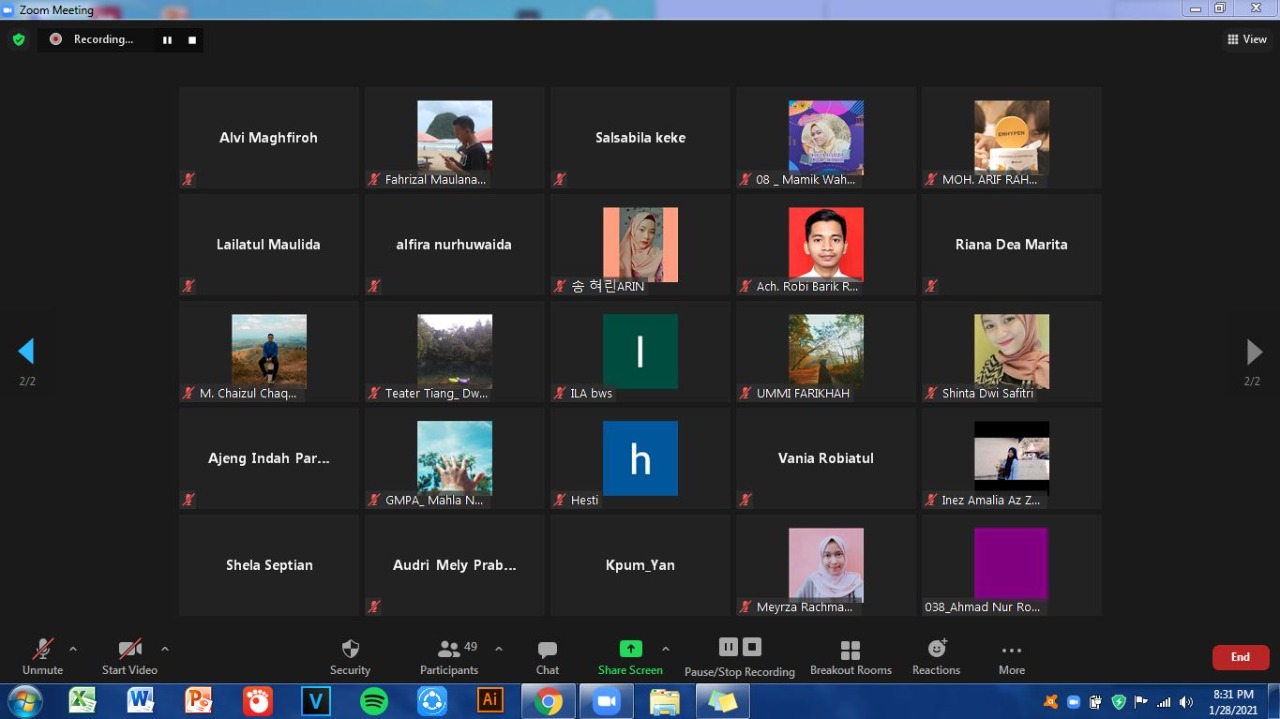The height and width of the screenshot is (719, 1280).
Task: Click the green Share Screen icon
Action: 630,649
